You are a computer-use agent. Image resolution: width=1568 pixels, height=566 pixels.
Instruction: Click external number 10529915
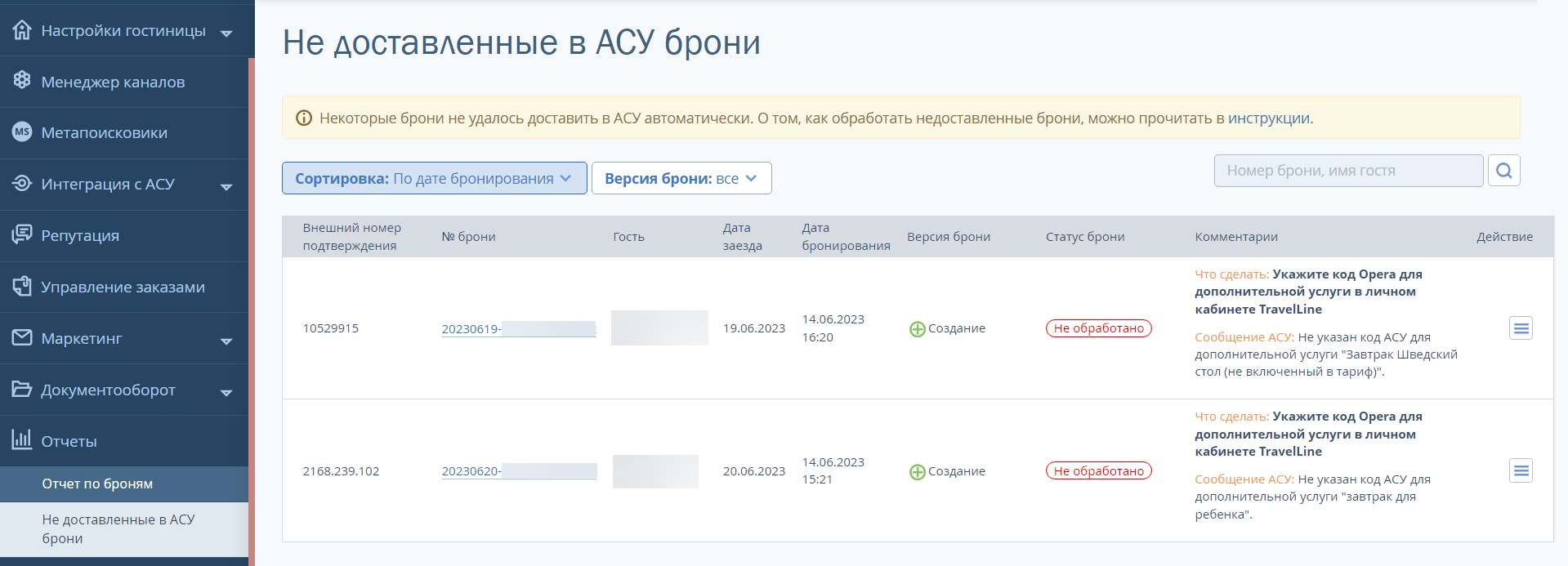(330, 328)
